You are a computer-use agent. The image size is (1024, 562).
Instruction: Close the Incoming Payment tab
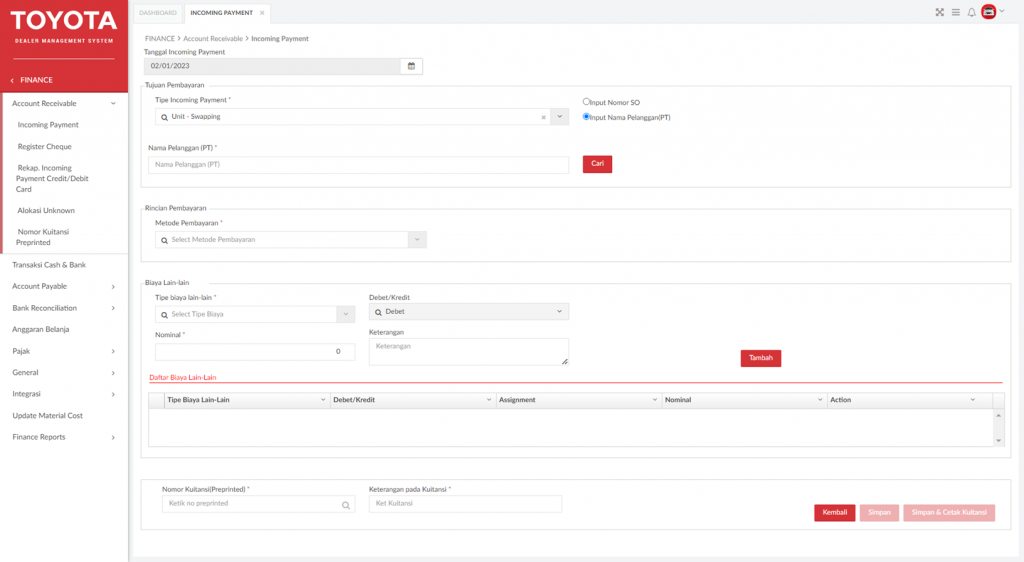coord(262,13)
